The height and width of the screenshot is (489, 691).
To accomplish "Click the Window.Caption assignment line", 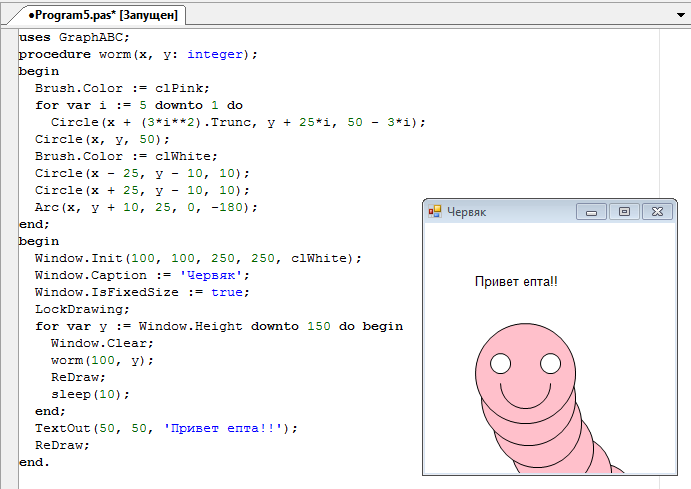I will [x=140, y=275].
